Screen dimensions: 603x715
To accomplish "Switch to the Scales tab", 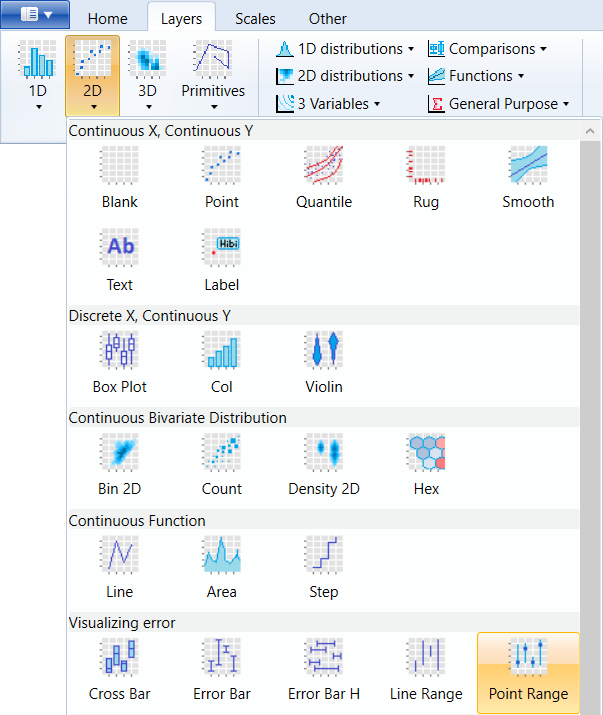I will (255, 18).
